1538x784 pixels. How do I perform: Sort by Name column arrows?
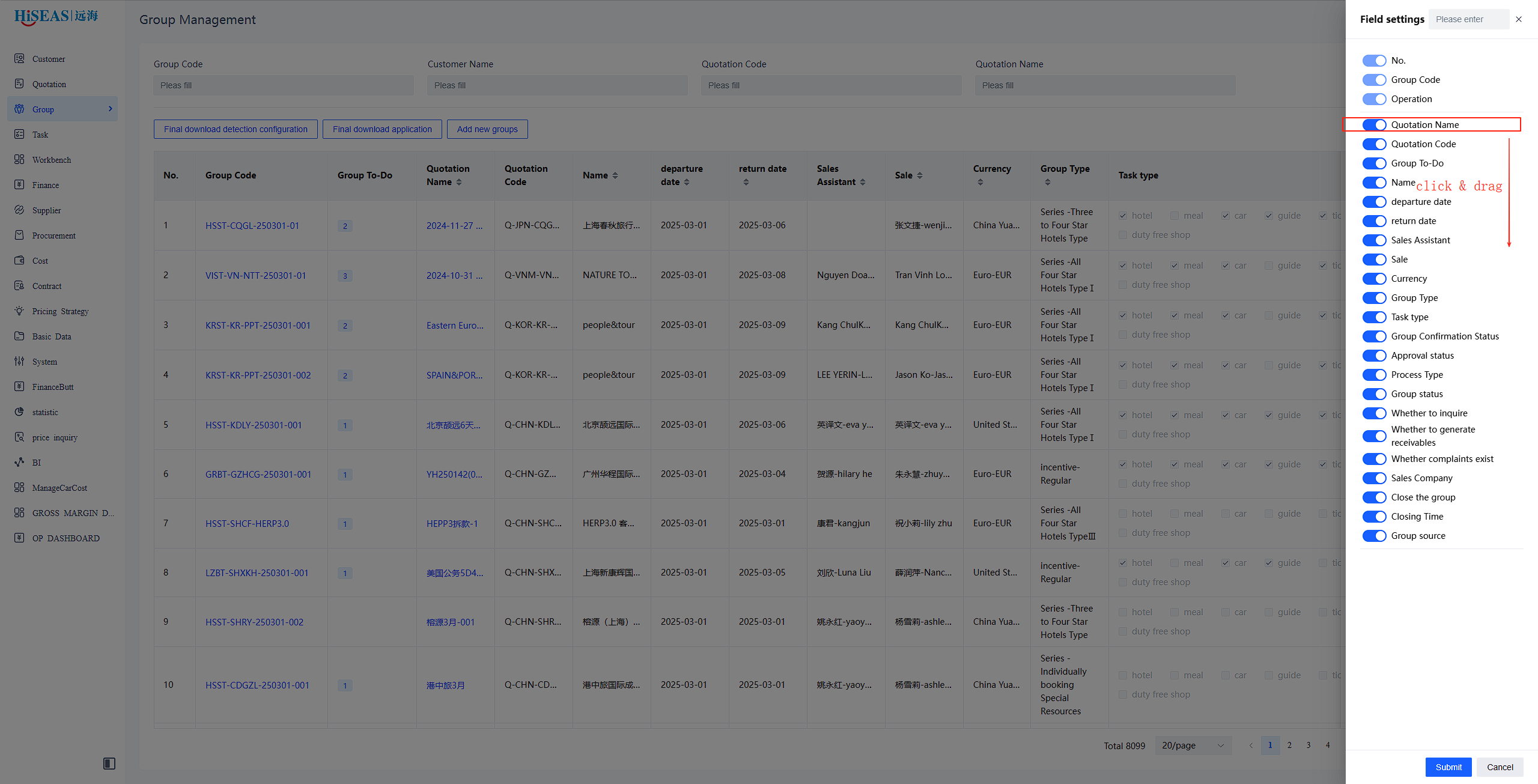coord(615,175)
